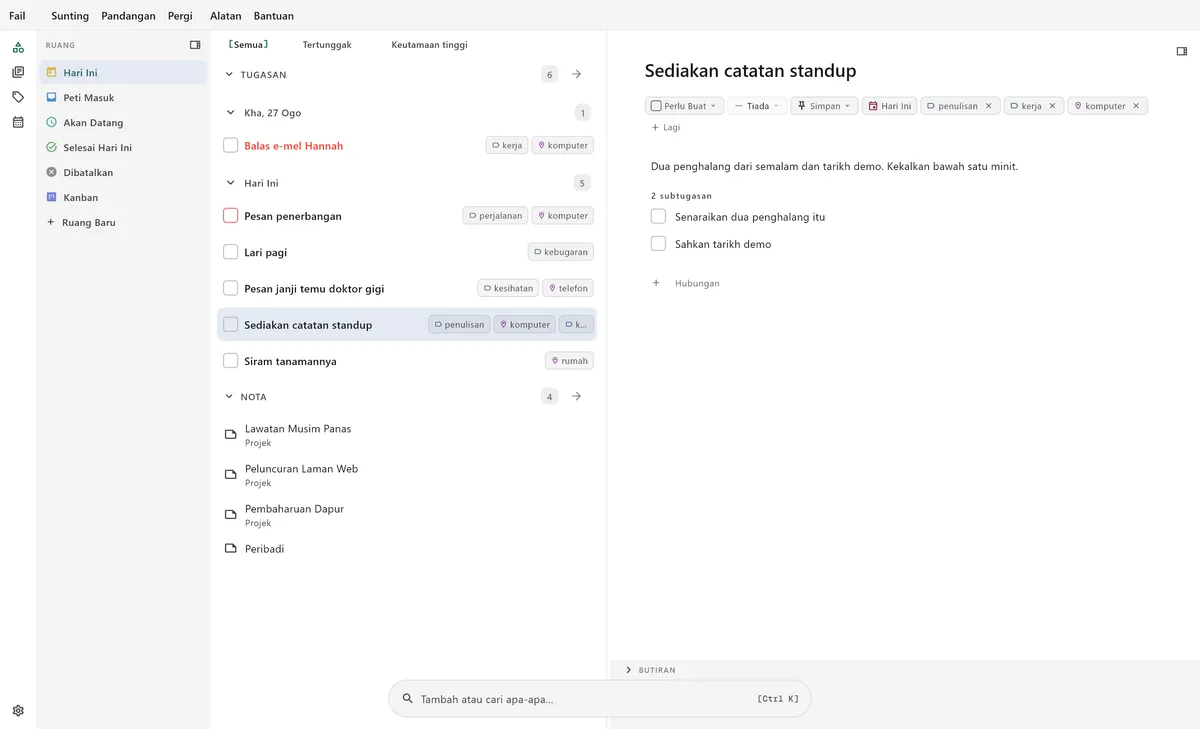Collapse the NOTA section
The width and height of the screenshot is (1200, 729).
(x=229, y=397)
